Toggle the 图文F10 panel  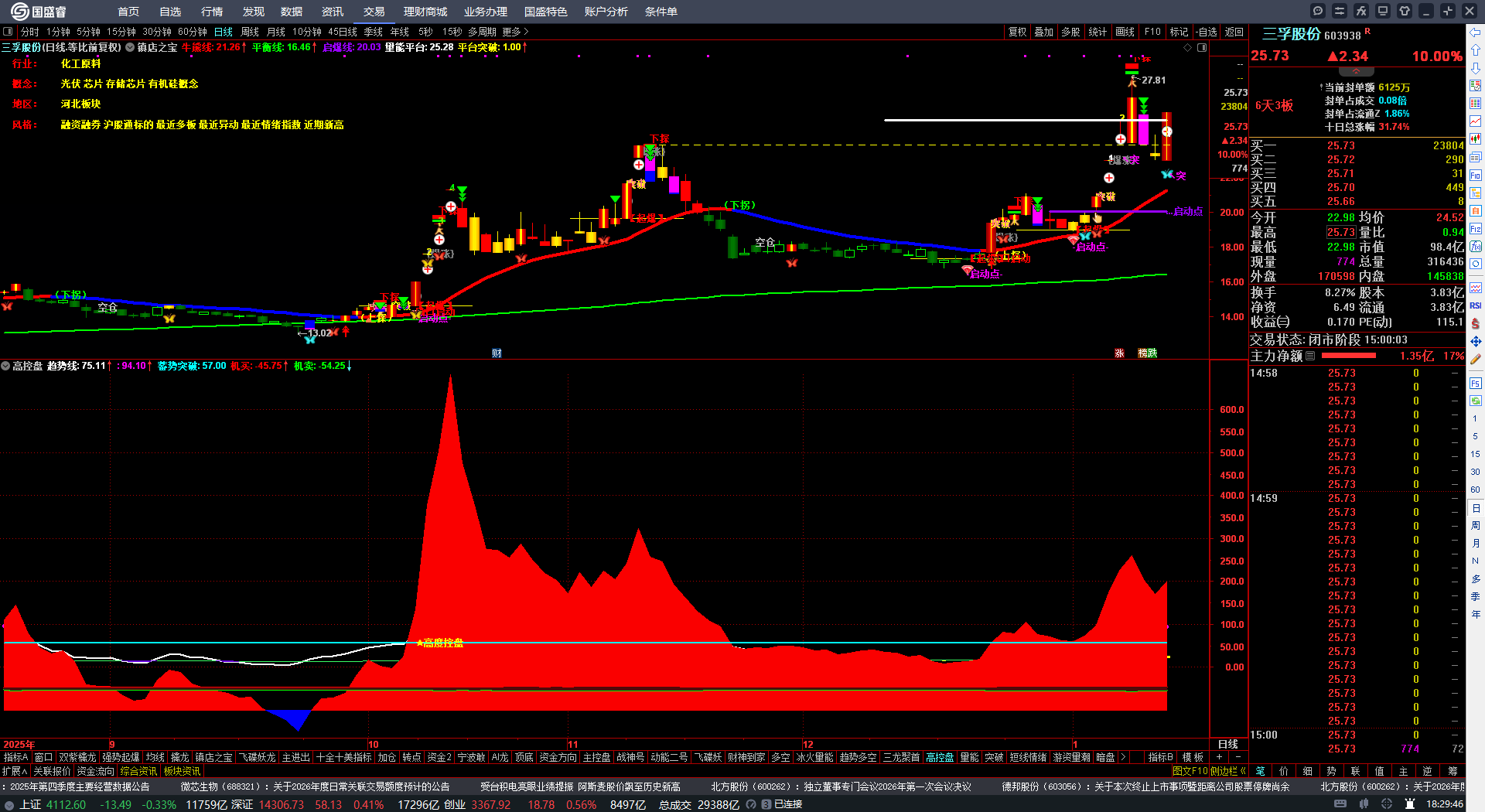[x=1190, y=771]
